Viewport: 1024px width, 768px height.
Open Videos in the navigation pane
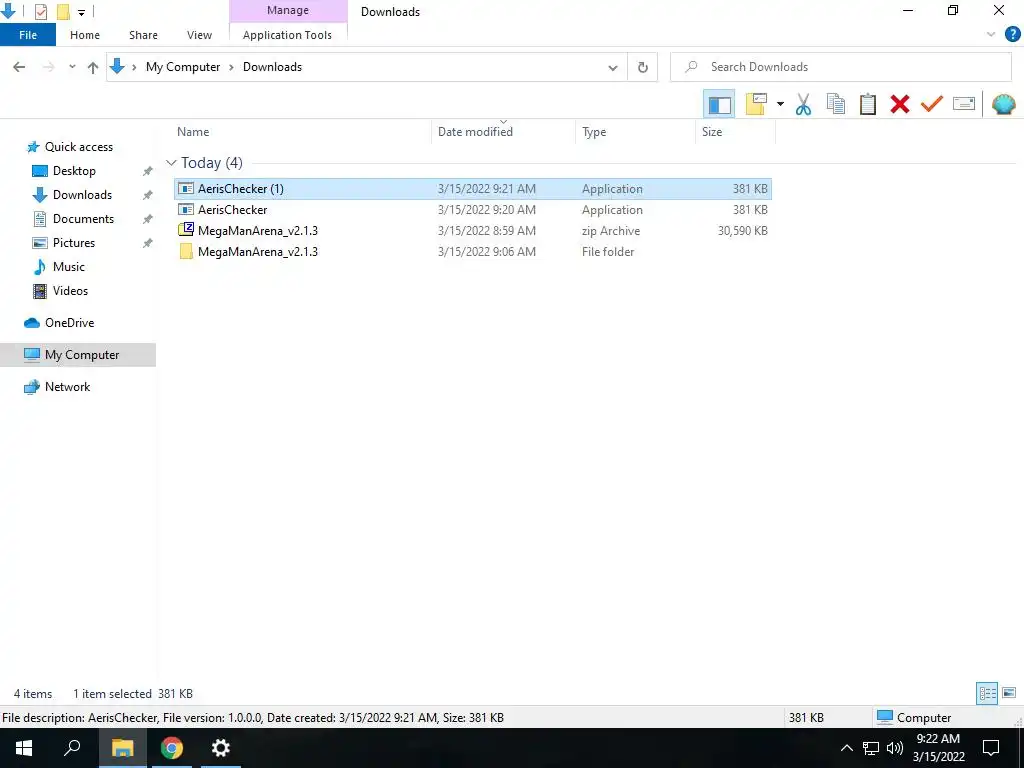pos(70,291)
